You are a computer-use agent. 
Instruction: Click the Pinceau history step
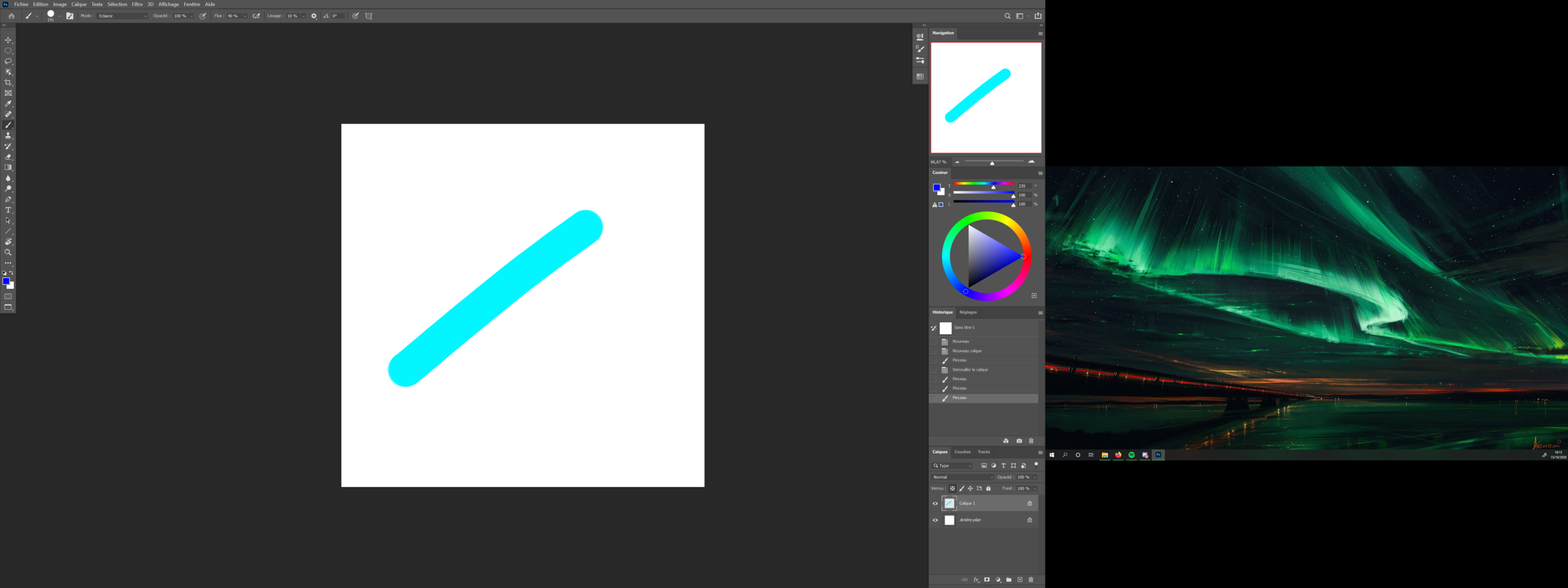pyautogui.click(x=960, y=397)
